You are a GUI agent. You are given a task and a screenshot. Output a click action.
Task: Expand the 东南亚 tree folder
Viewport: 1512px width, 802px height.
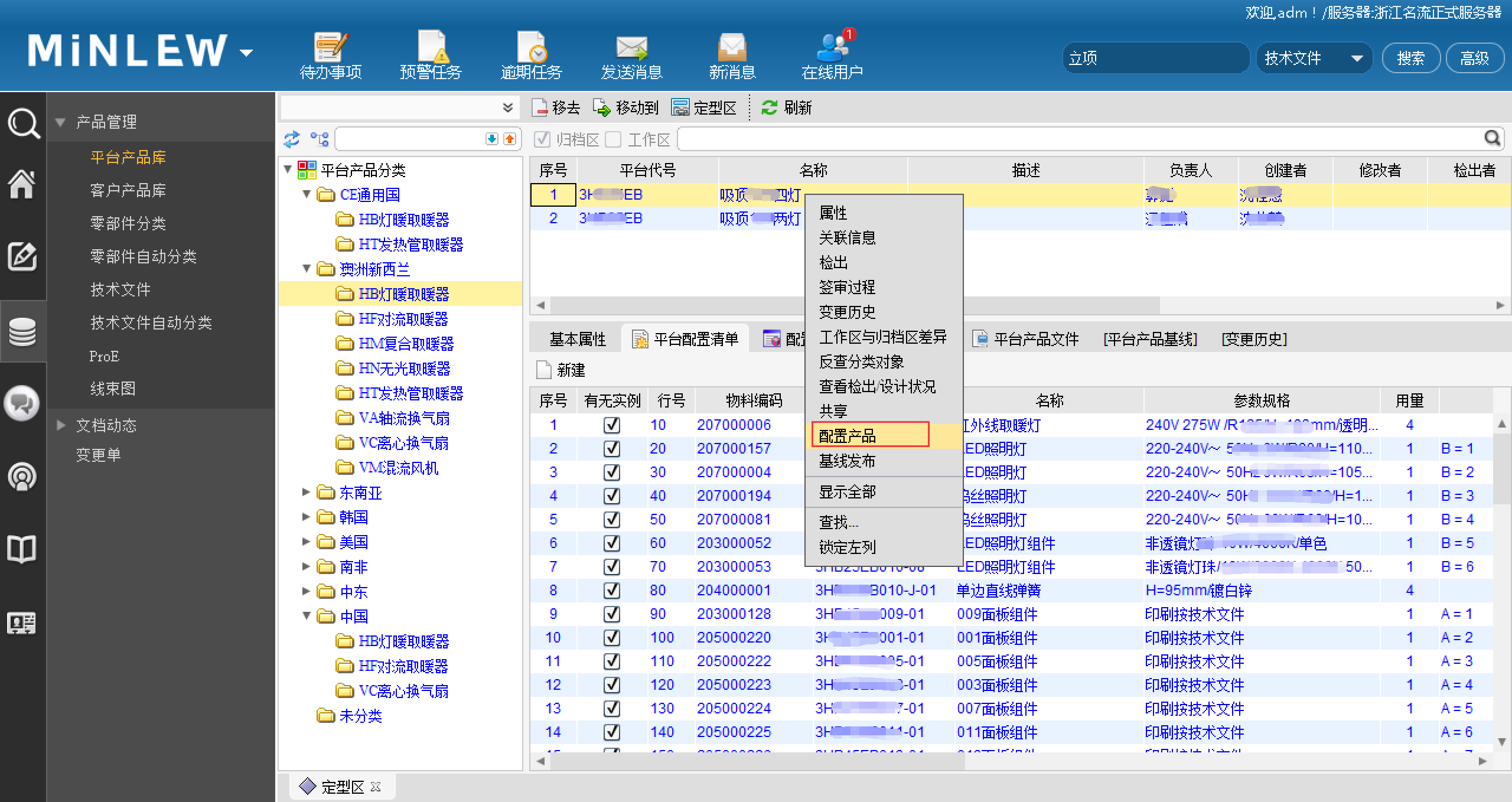tap(306, 492)
